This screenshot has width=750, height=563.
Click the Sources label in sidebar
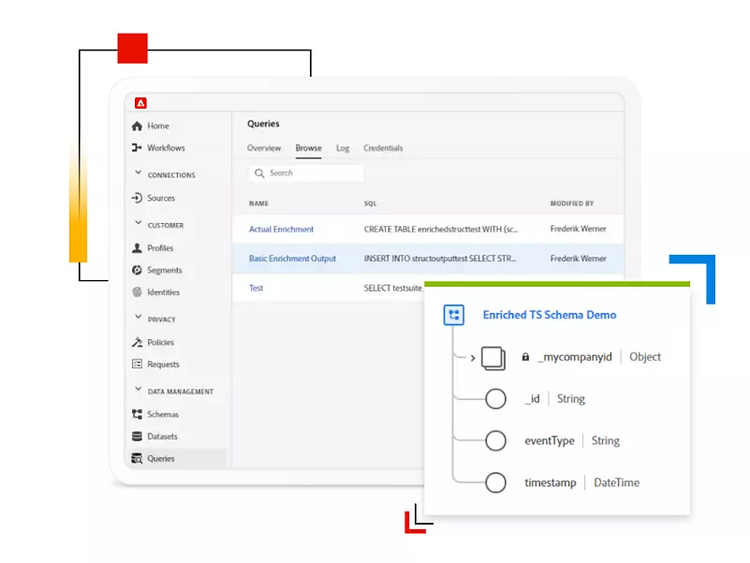pos(161,198)
